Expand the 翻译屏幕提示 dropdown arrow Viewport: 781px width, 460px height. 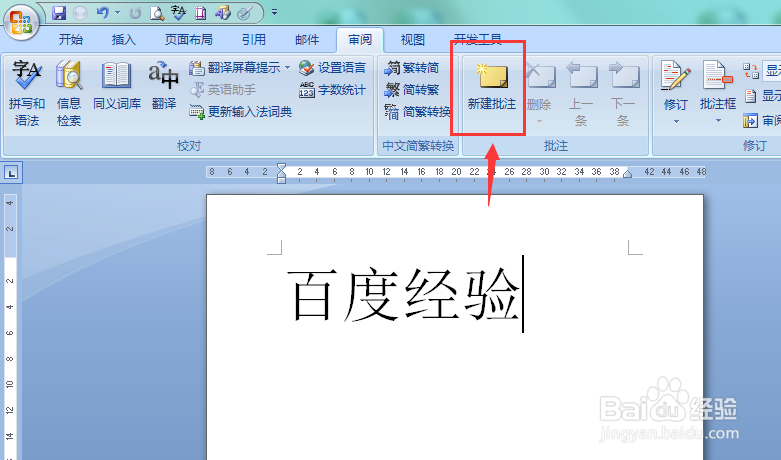pyautogui.click(x=287, y=68)
